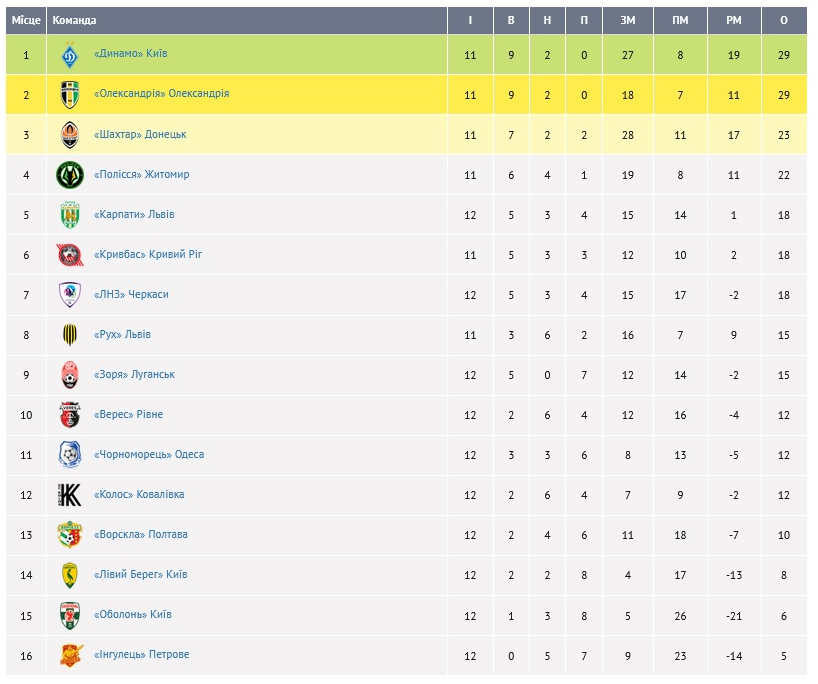Open «Ворскла» Полтава team link
Image resolution: width=818 pixels, height=684 pixels.
pos(140,534)
